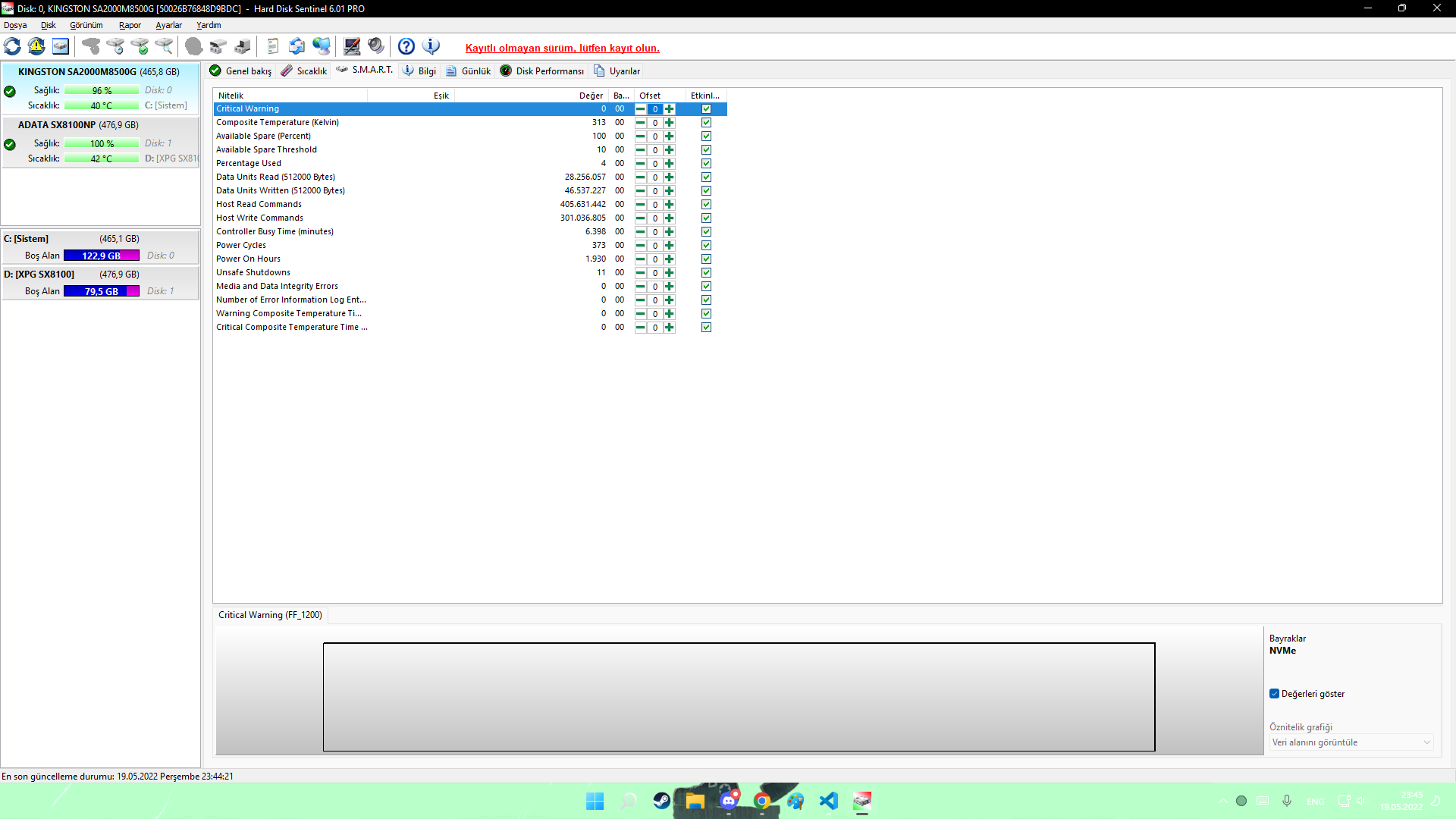Click the speaker sound toolbar icon

[x=376, y=47]
